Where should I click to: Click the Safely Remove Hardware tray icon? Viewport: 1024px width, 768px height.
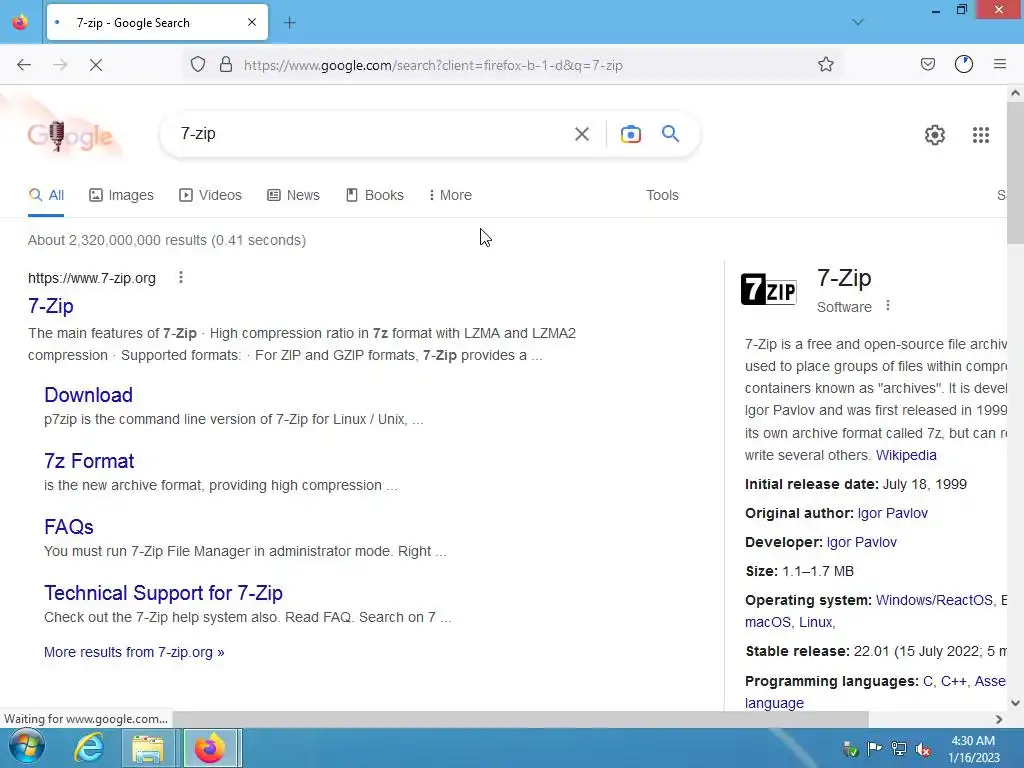tap(850, 749)
